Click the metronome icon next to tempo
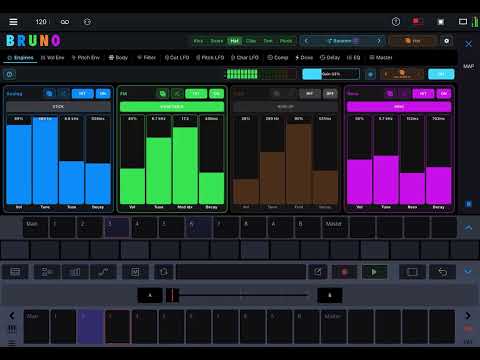 87,22
